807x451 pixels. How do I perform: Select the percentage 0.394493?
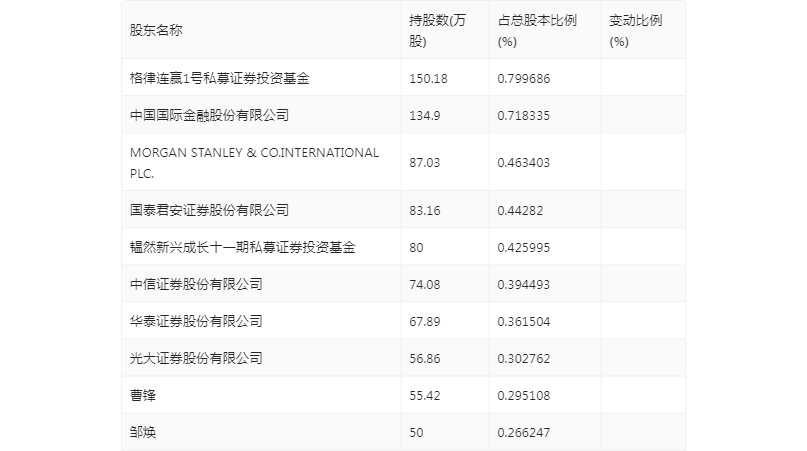coord(523,285)
